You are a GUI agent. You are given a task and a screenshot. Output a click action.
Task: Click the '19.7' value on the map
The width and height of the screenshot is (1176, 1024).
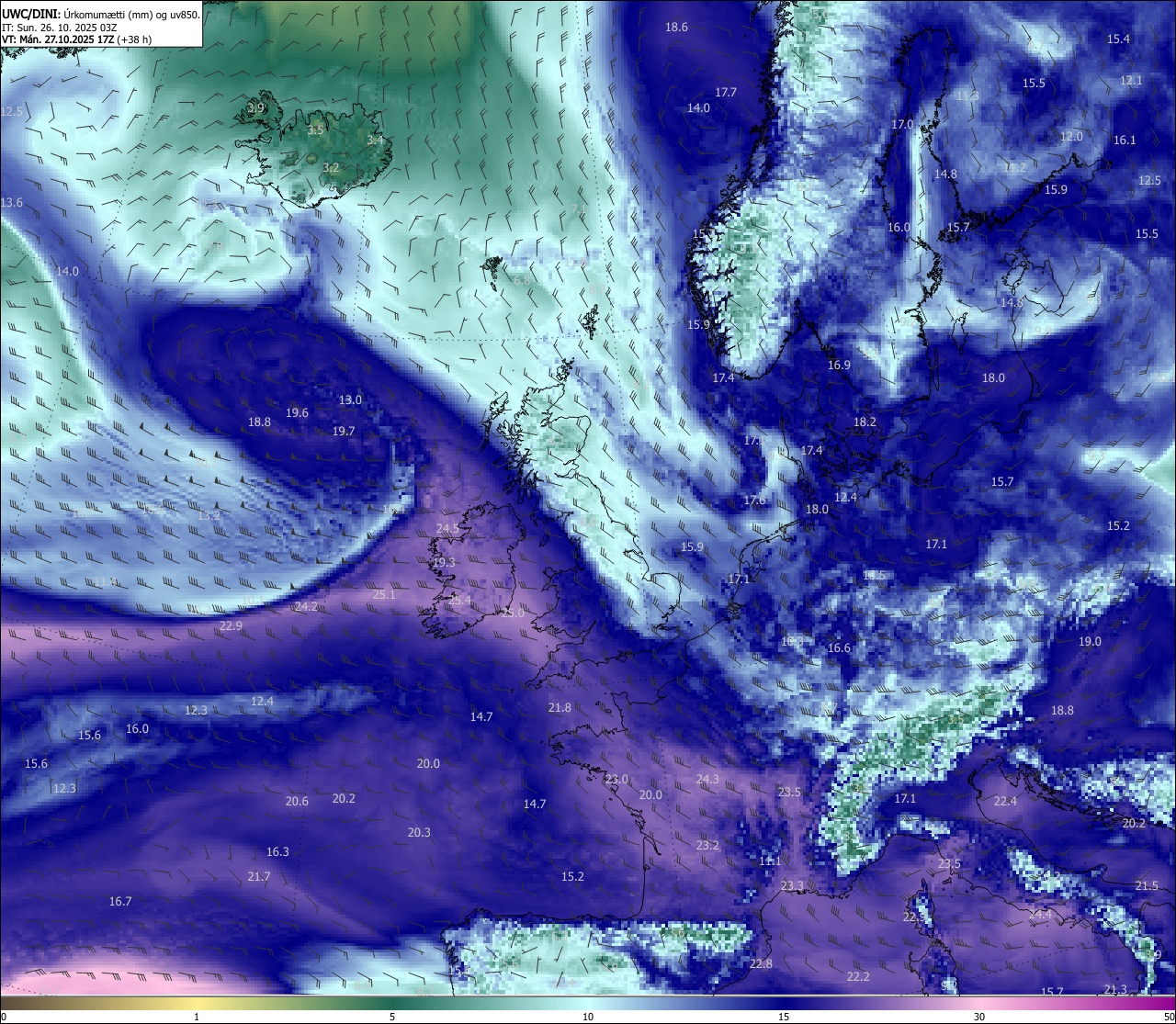(x=344, y=432)
